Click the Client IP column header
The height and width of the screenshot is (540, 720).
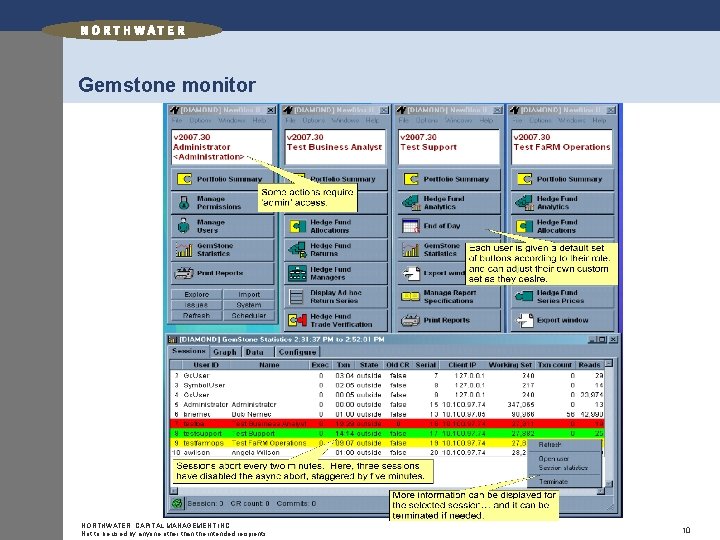[462, 365]
